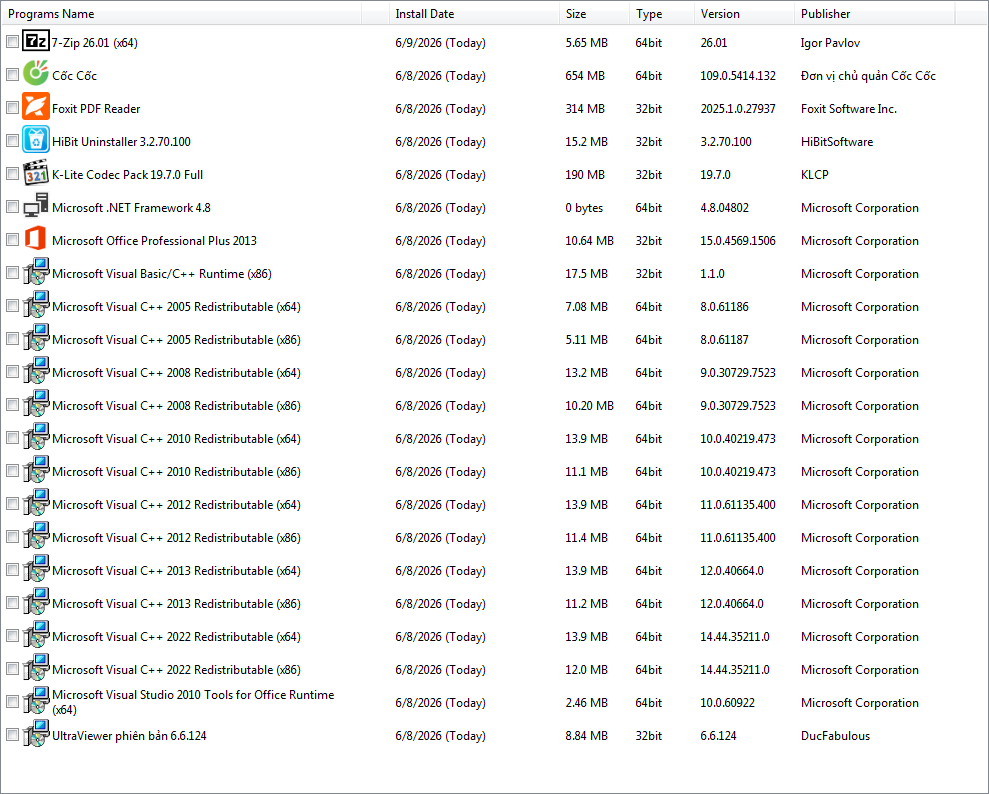Click the HiBit Uninstaller recycle icon
Viewport: 989px width, 794px height.
coord(36,139)
